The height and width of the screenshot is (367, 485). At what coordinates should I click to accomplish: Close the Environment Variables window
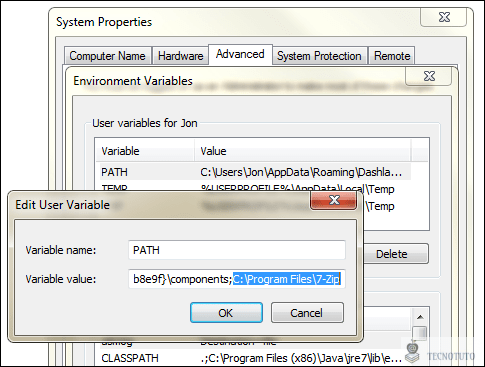point(429,76)
